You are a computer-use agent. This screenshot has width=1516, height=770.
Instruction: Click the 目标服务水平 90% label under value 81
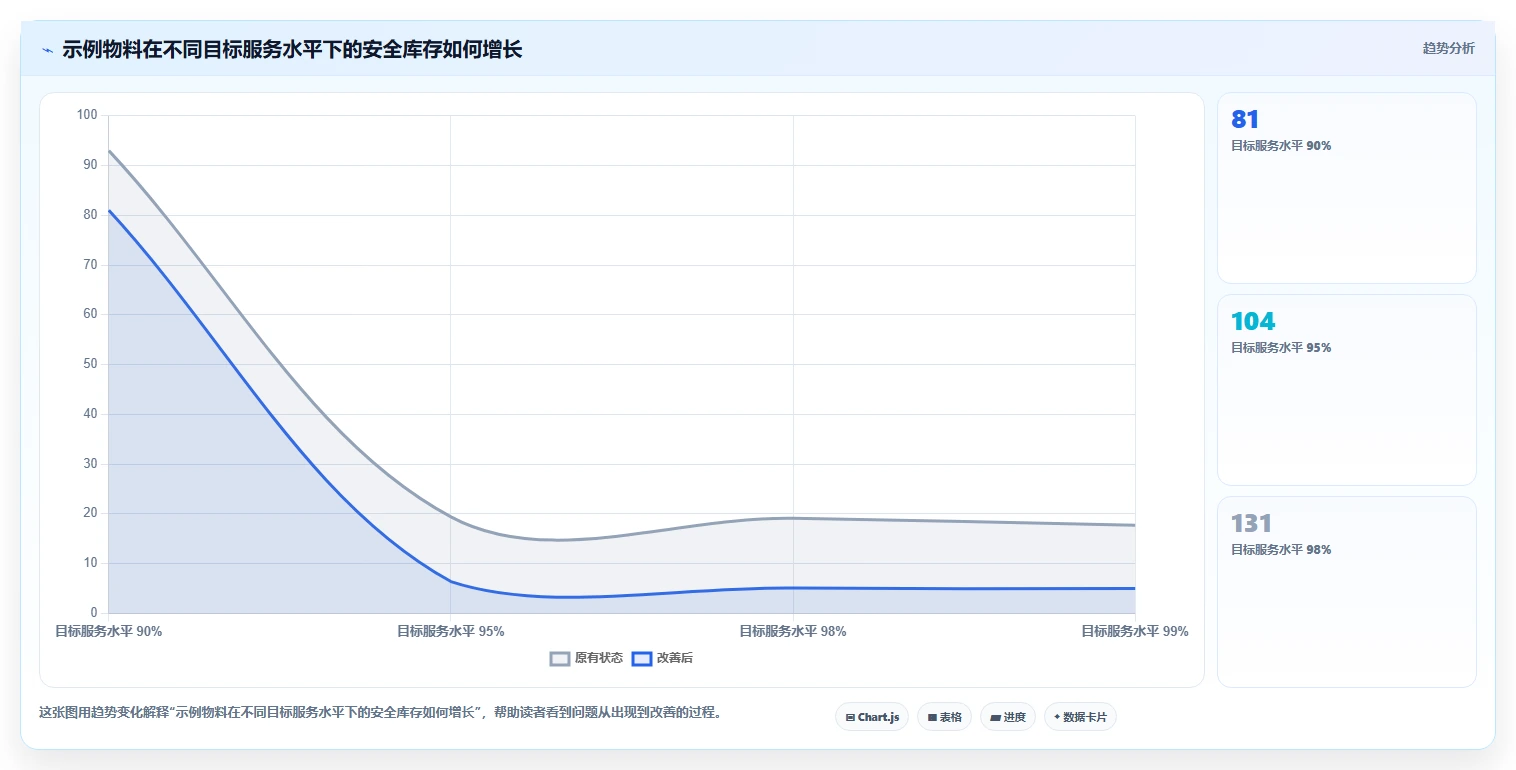click(x=1281, y=146)
